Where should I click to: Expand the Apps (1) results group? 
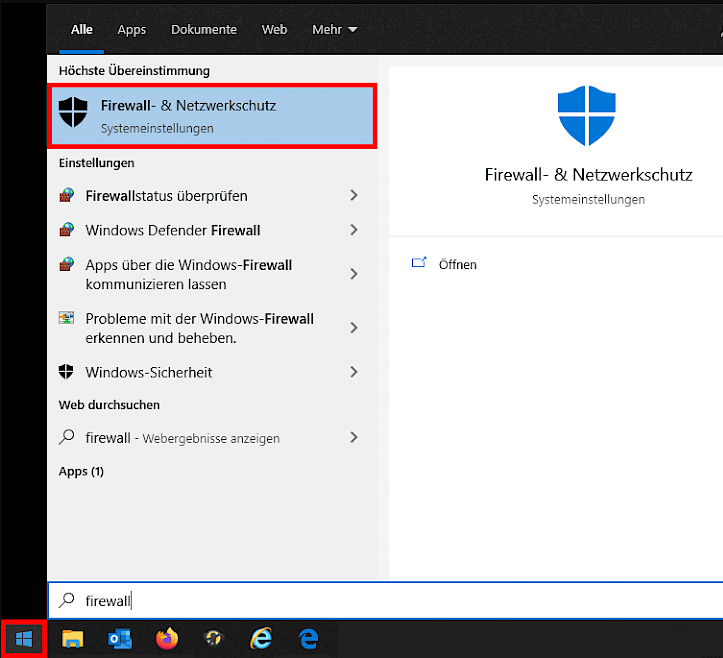point(81,471)
